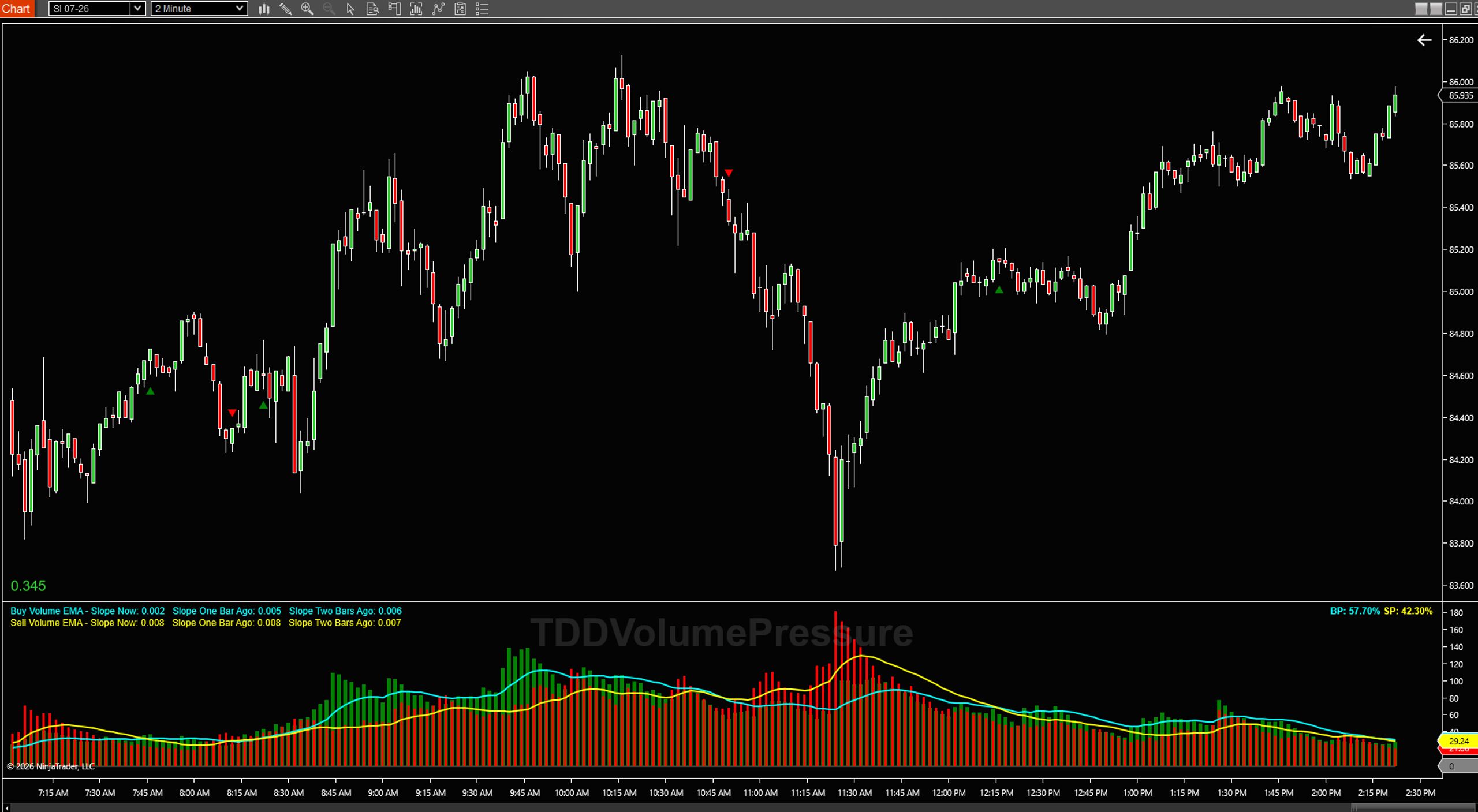This screenshot has height=812, width=1478.
Task: Click the 85.000 price axis label
Action: (1461, 291)
